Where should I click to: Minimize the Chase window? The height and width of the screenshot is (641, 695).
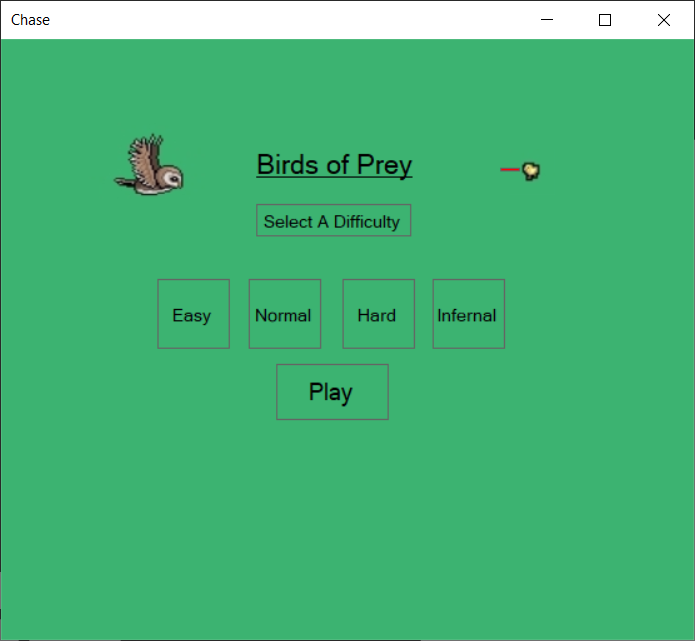point(547,20)
